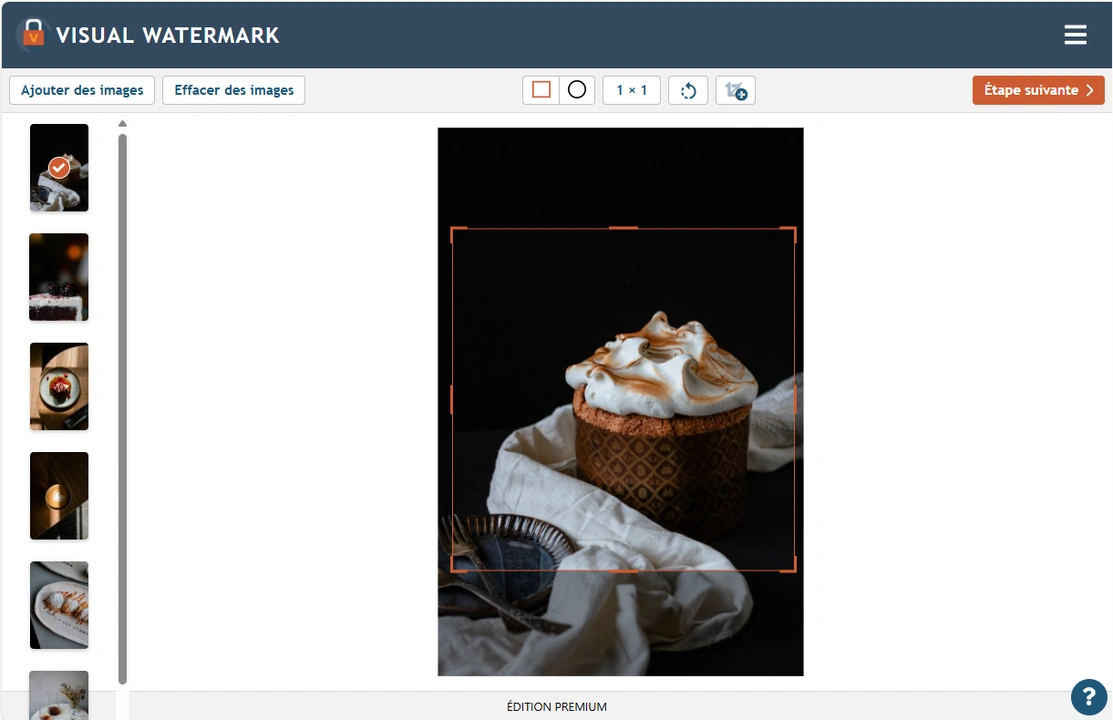1113x720 pixels.
Task: Click the scrollbar up arrow
Action: pos(123,124)
